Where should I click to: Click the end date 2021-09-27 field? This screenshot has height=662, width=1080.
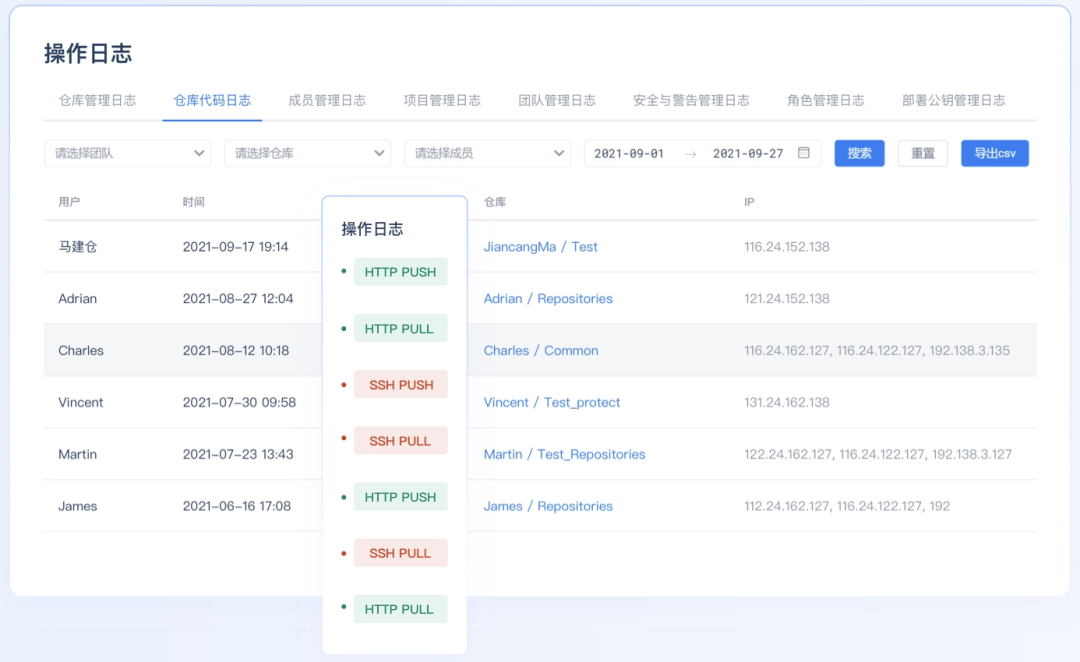pyautogui.click(x=748, y=154)
